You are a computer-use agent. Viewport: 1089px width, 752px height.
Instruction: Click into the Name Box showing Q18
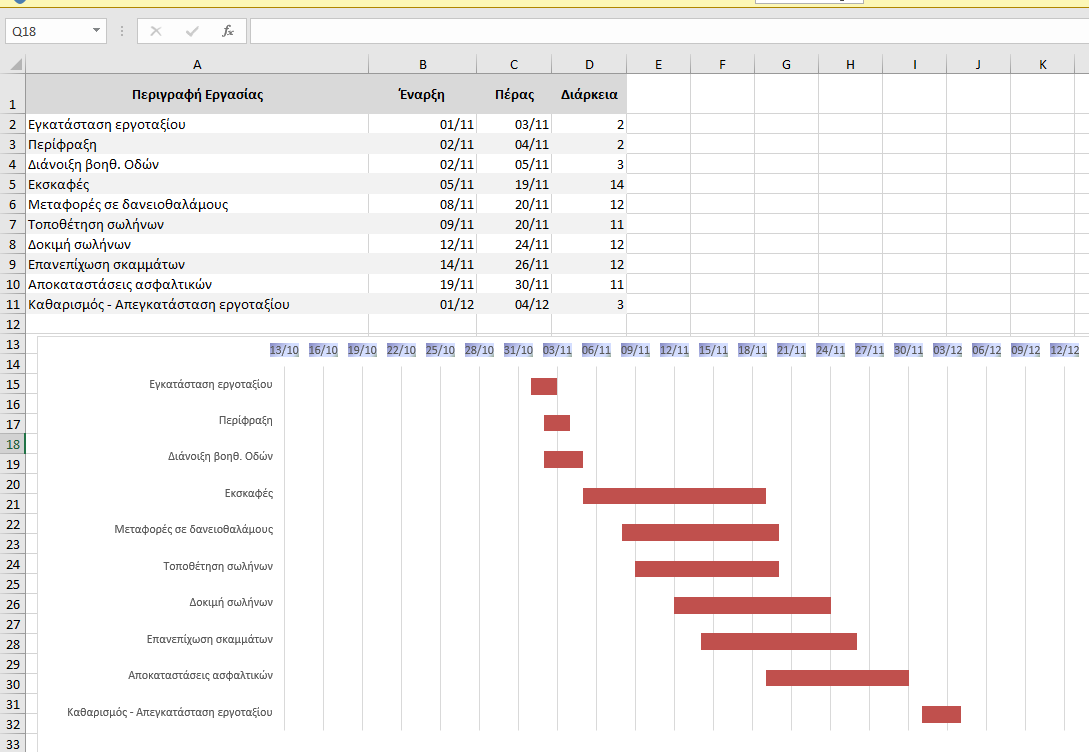[x=47, y=31]
